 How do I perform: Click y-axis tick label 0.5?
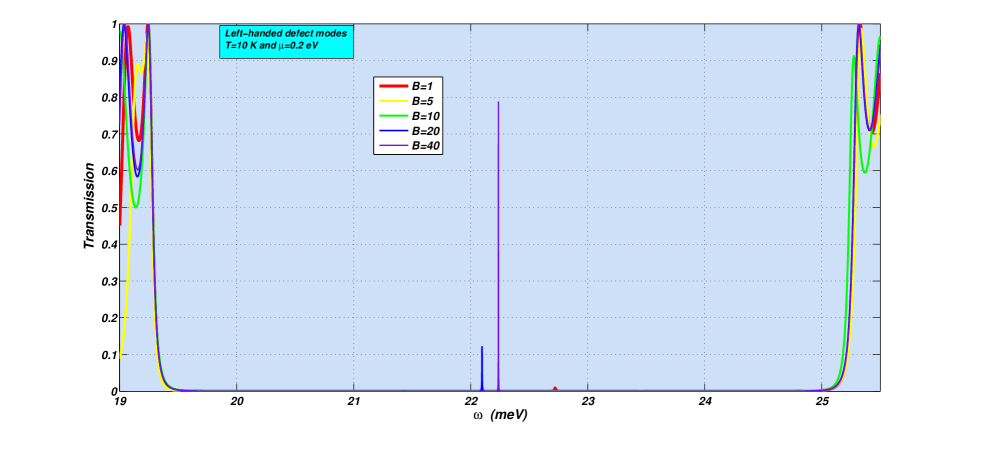[x=108, y=208]
